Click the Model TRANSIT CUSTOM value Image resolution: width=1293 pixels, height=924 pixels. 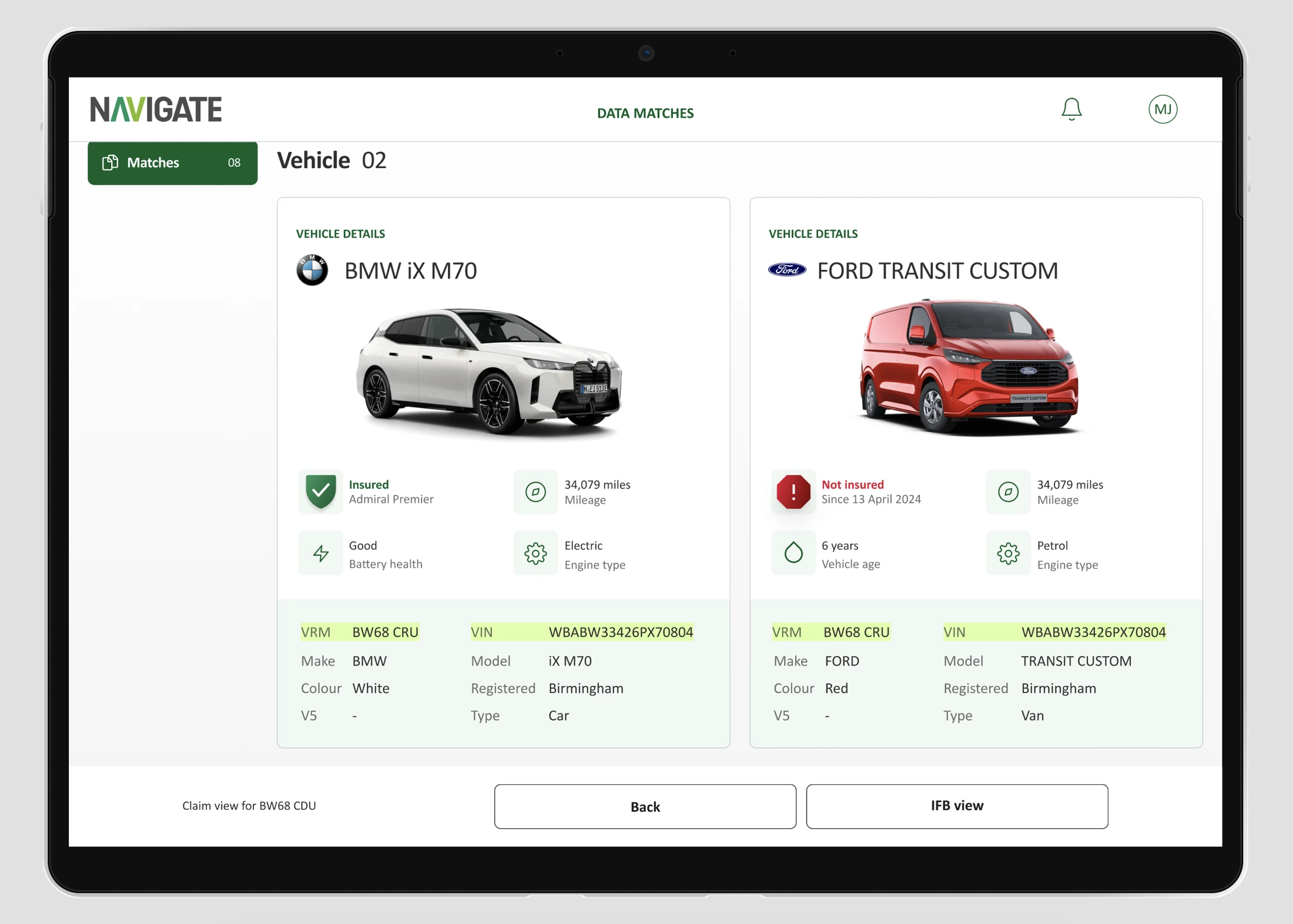click(1076, 661)
